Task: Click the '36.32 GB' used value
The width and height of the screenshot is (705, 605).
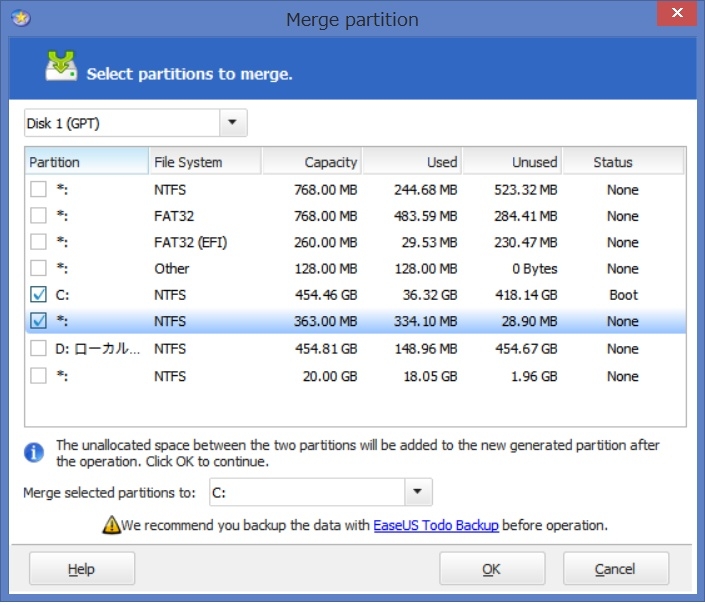Action: click(x=430, y=295)
